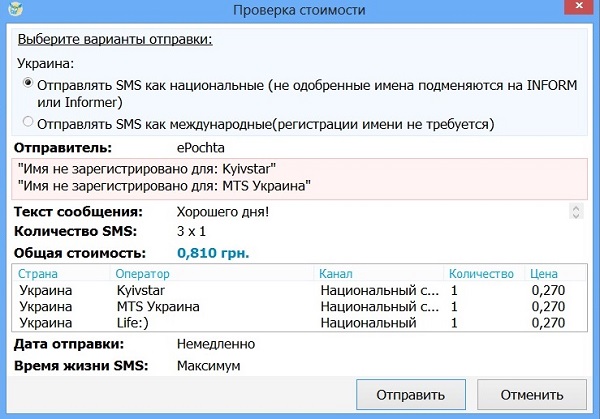
Task: Click the Оператор column header
Action: pyautogui.click(x=212, y=274)
